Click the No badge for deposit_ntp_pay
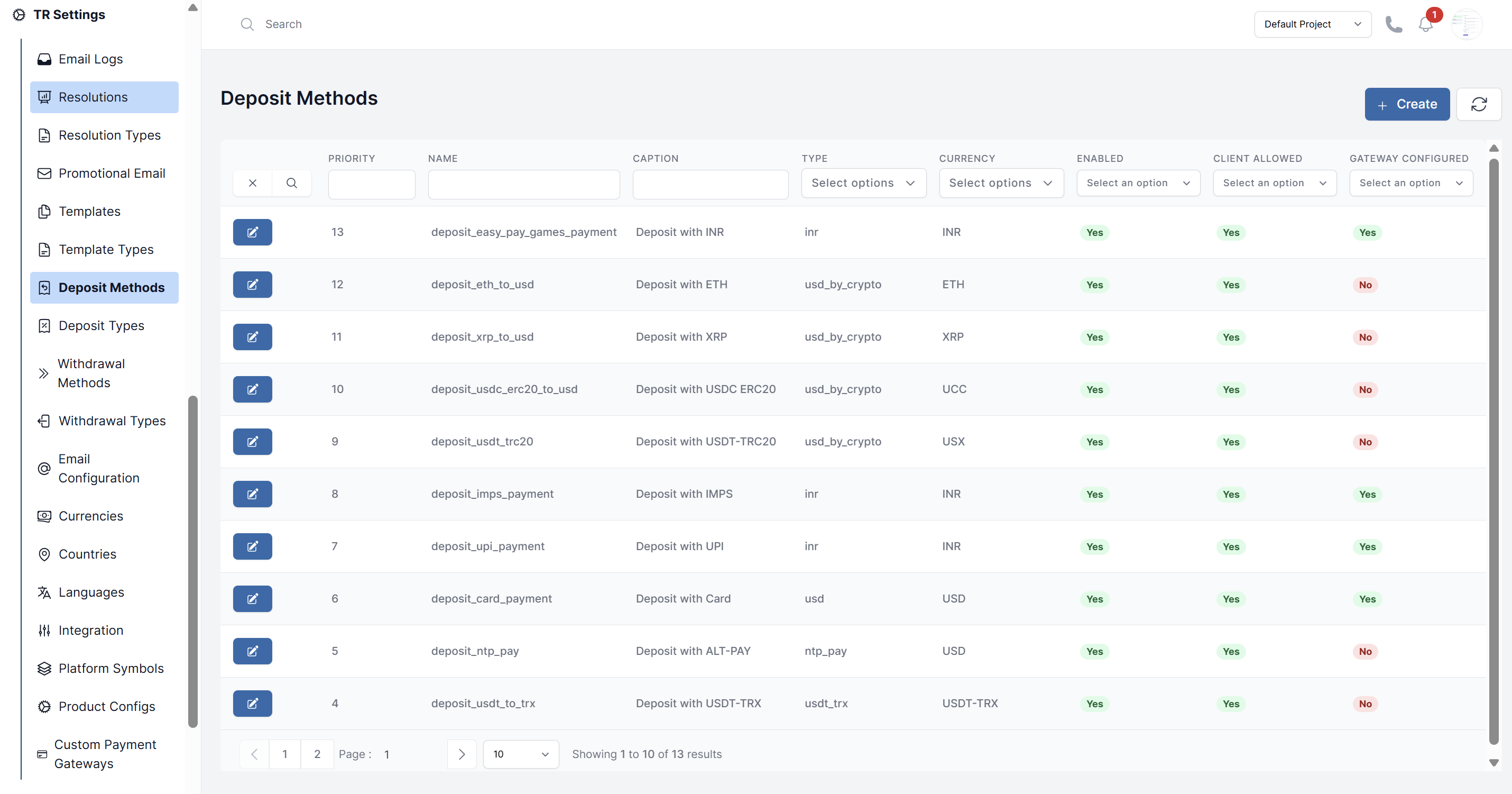1512x794 pixels. click(x=1365, y=651)
